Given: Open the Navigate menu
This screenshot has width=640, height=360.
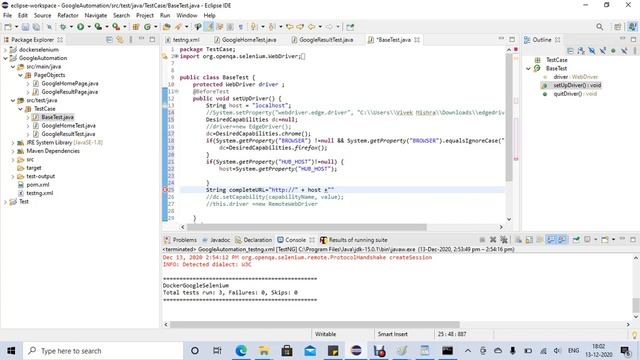Looking at the screenshot, I should [96, 15].
